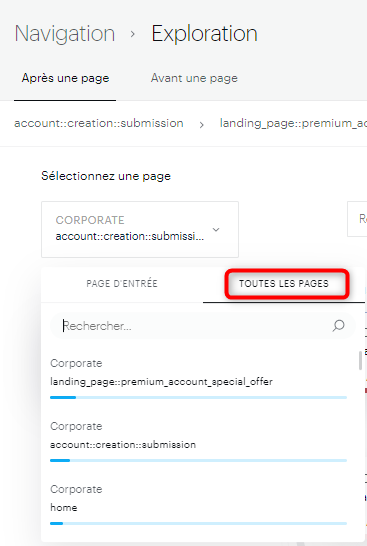Screen dimensions: 367x546
Task: Choose the Corporate home page entry
Action: [198, 503]
